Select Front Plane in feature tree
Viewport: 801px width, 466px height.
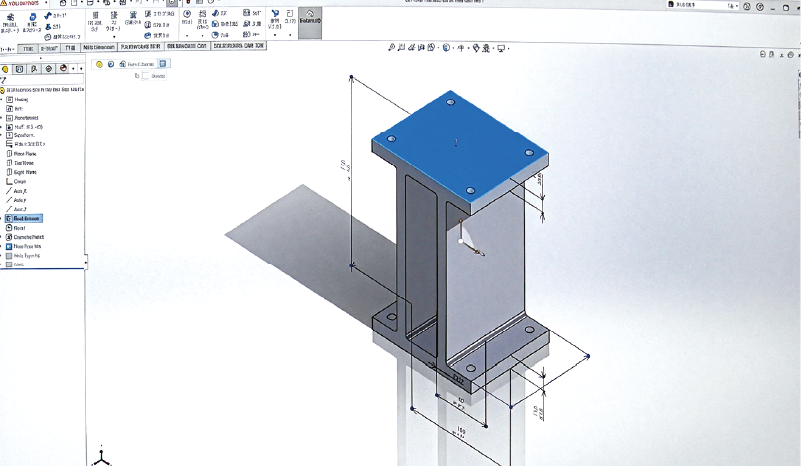click(x=21, y=154)
